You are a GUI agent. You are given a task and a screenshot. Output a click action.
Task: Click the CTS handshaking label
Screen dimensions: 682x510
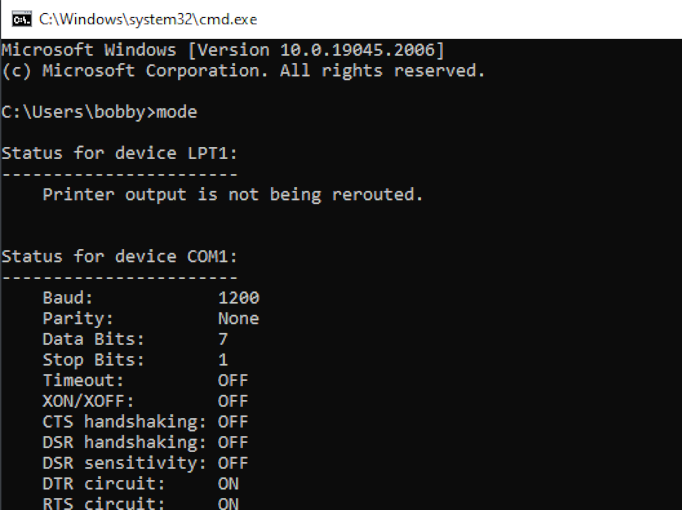pyautogui.click(x=124, y=422)
